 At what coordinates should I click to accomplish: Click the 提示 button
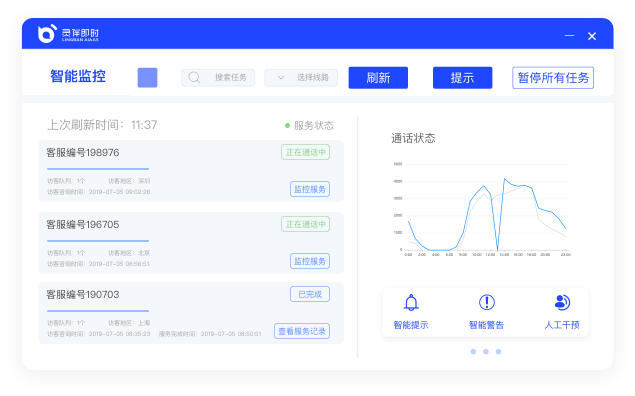click(x=462, y=78)
